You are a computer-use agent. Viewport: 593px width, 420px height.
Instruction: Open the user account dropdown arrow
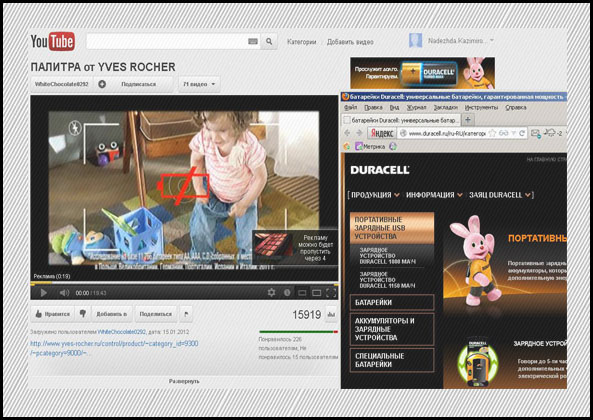tap(492, 40)
